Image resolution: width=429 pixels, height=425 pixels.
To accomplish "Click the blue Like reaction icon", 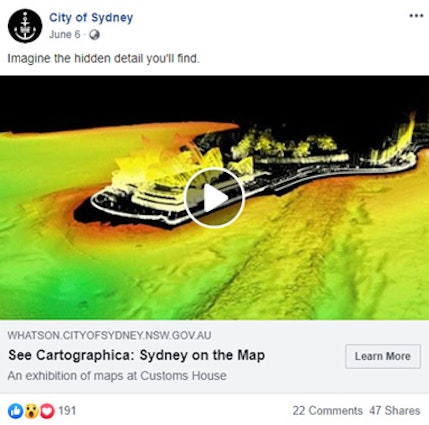I will point(15,411).
